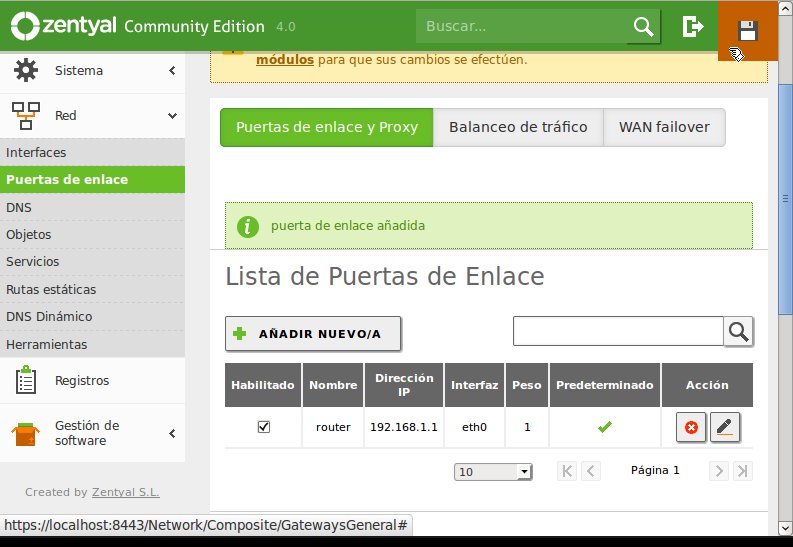Click the scrollbar down arrow
This screenshot has width=793, height=547.
coord(785,528)
